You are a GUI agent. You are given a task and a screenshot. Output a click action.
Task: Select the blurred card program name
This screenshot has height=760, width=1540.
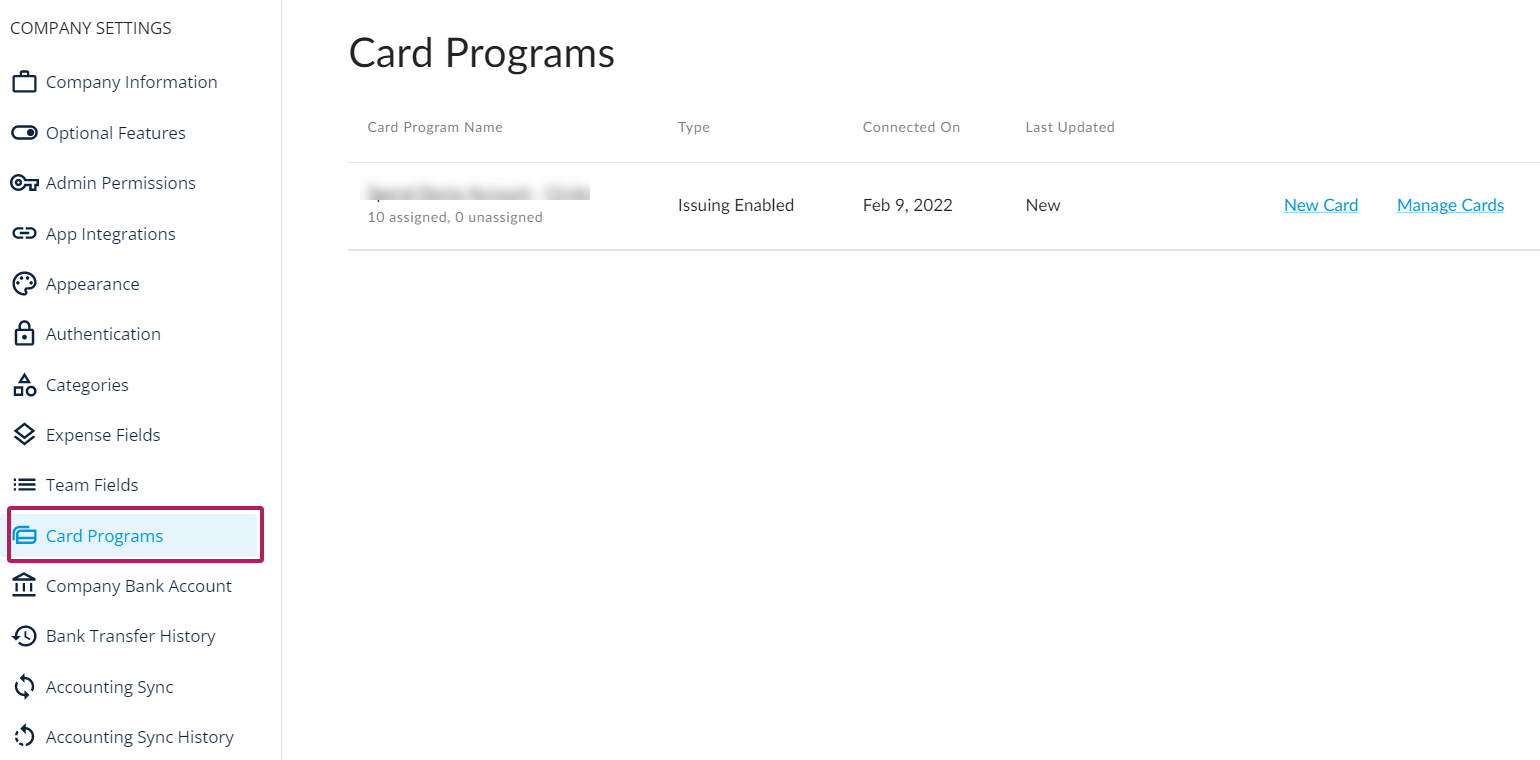coord(478,191)
